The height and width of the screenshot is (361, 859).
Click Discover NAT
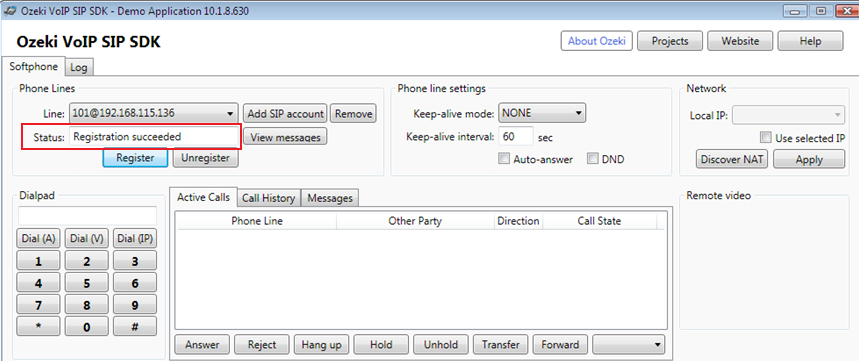[x=732, y=159]
